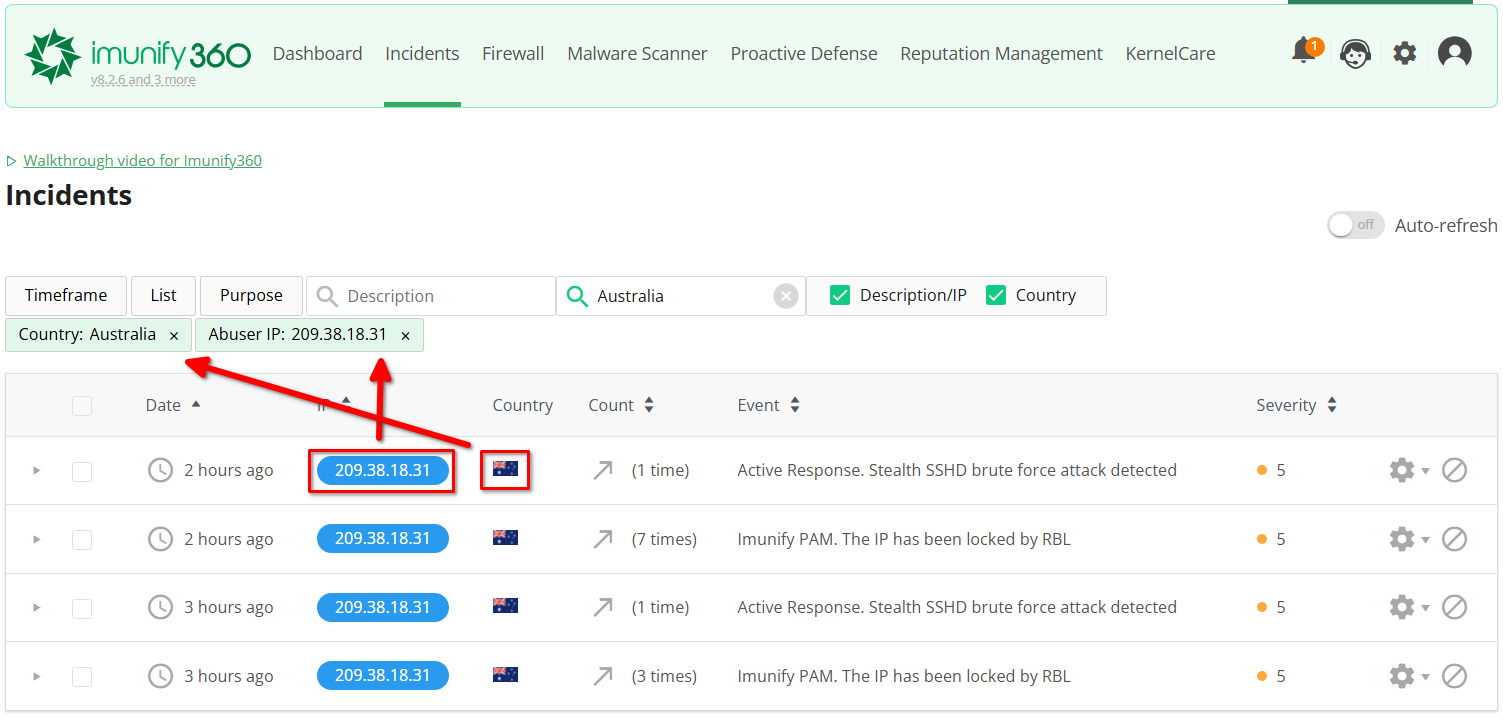Open gear actions for the 7 times row

point(1408,539)
